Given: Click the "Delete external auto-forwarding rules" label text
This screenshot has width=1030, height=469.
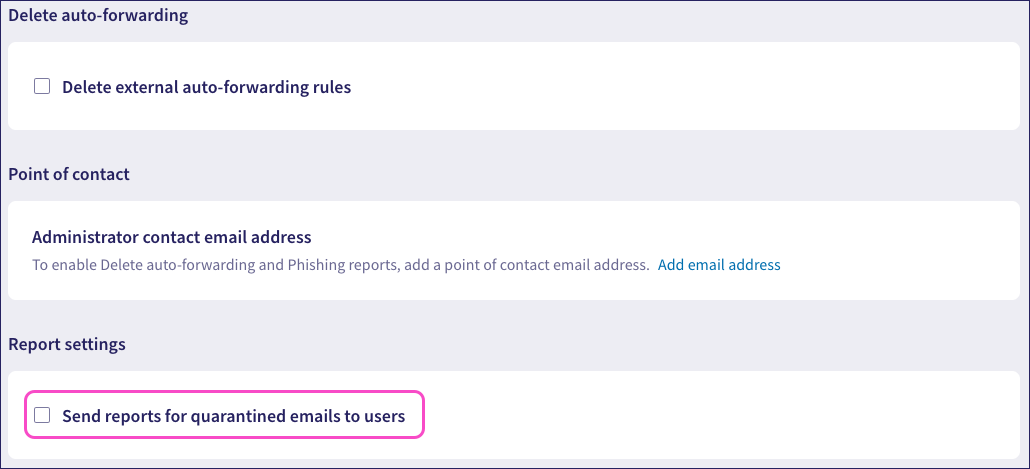Looking at the screenshot, I should pyautogui.click(x=206, y=87).
